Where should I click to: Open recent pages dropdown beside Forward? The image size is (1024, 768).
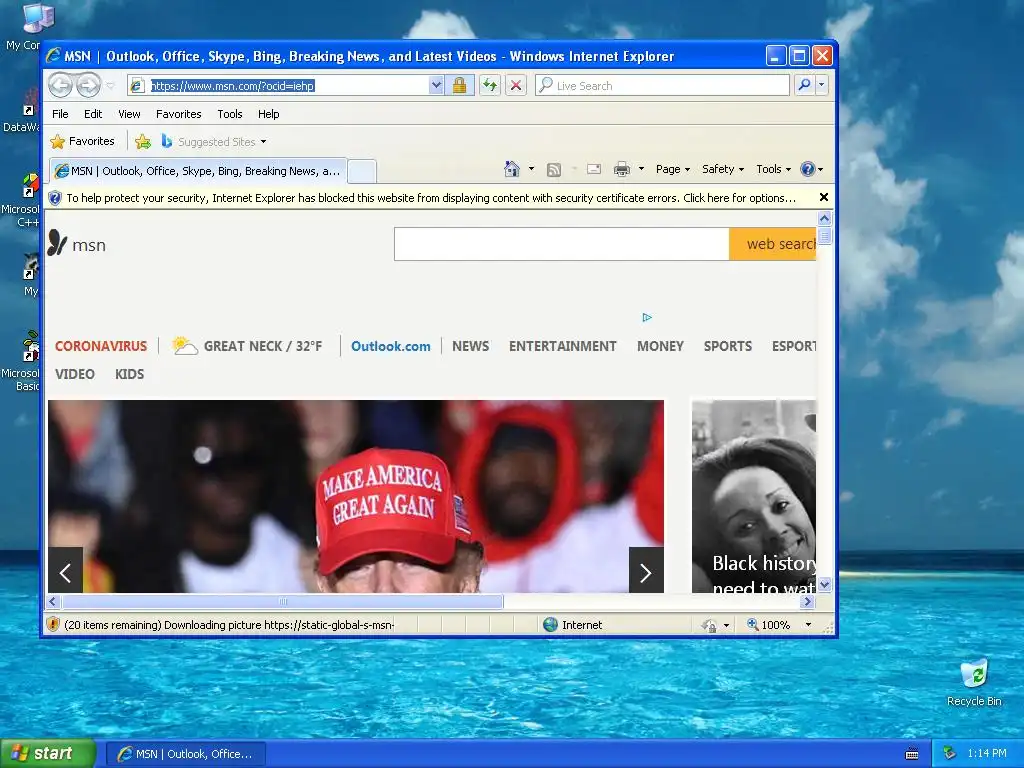tap(110, 86)
